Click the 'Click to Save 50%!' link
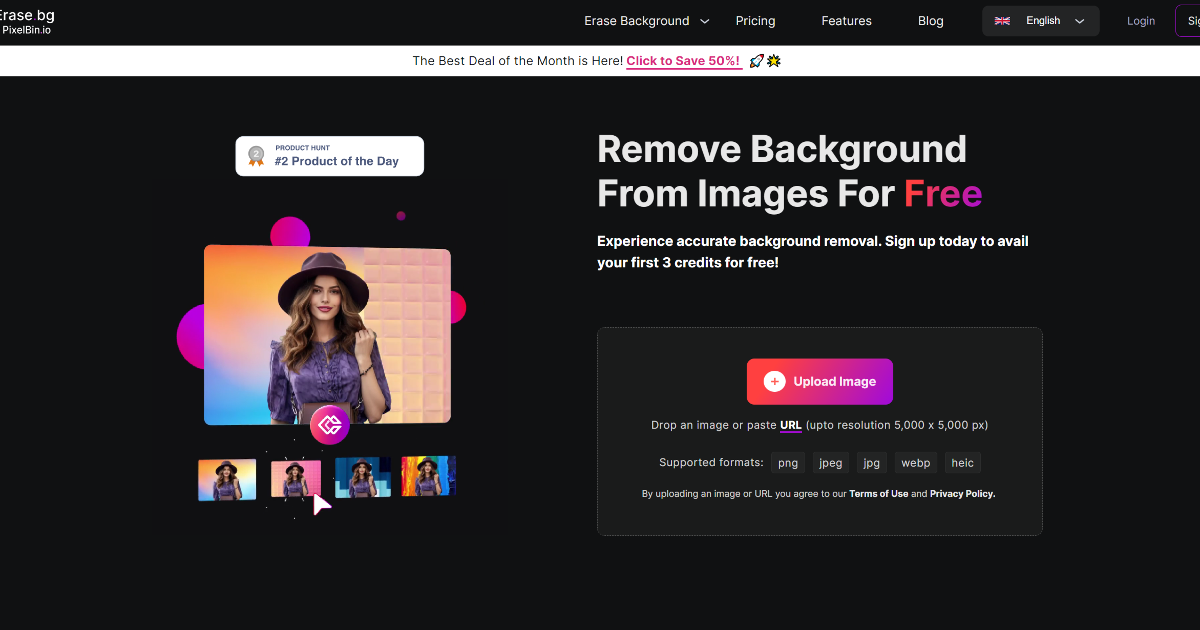This screenshot has height=630, width=1200. pos(683,61)
